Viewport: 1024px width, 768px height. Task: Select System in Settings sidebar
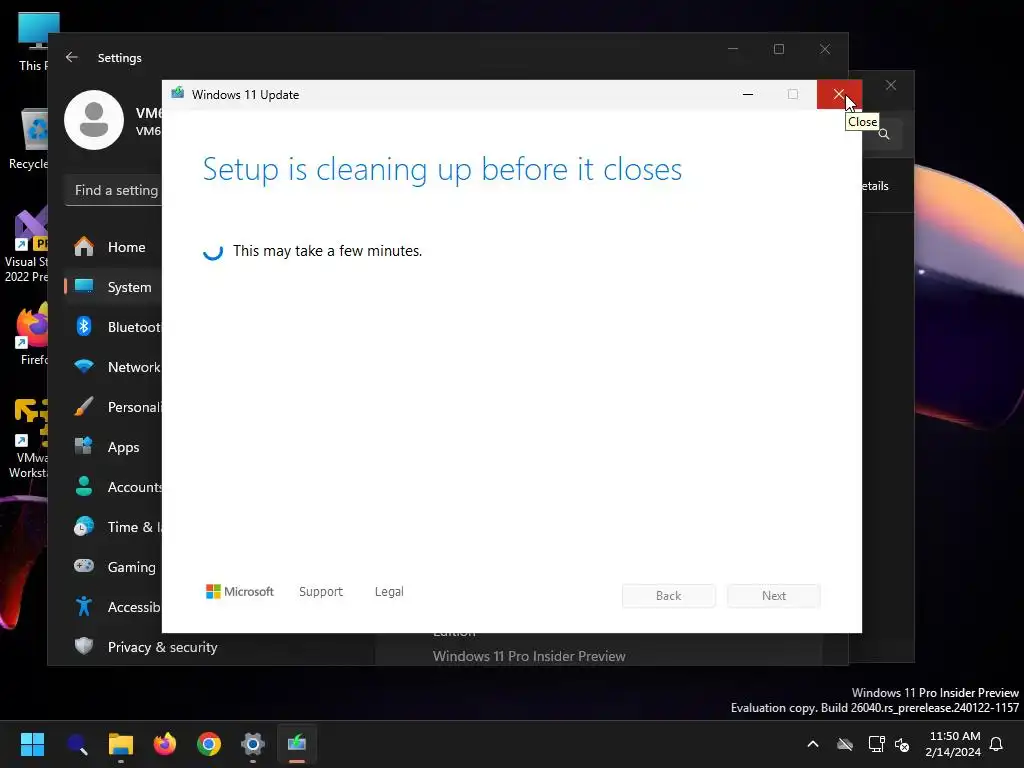(113, 287)
